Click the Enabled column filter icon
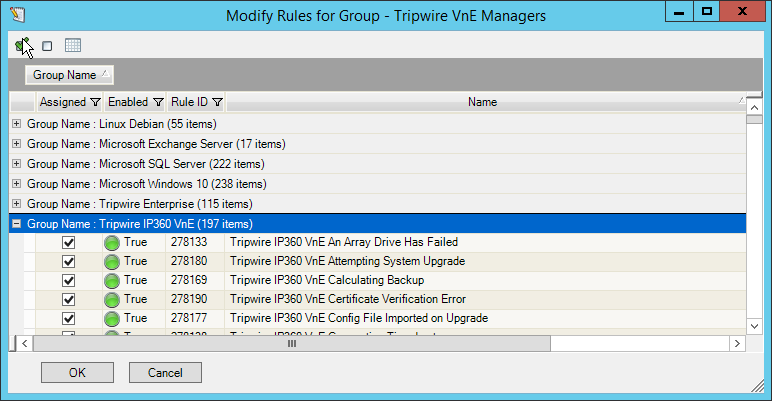772x401 pixels. pyautogui.click(x=158, y=102)
